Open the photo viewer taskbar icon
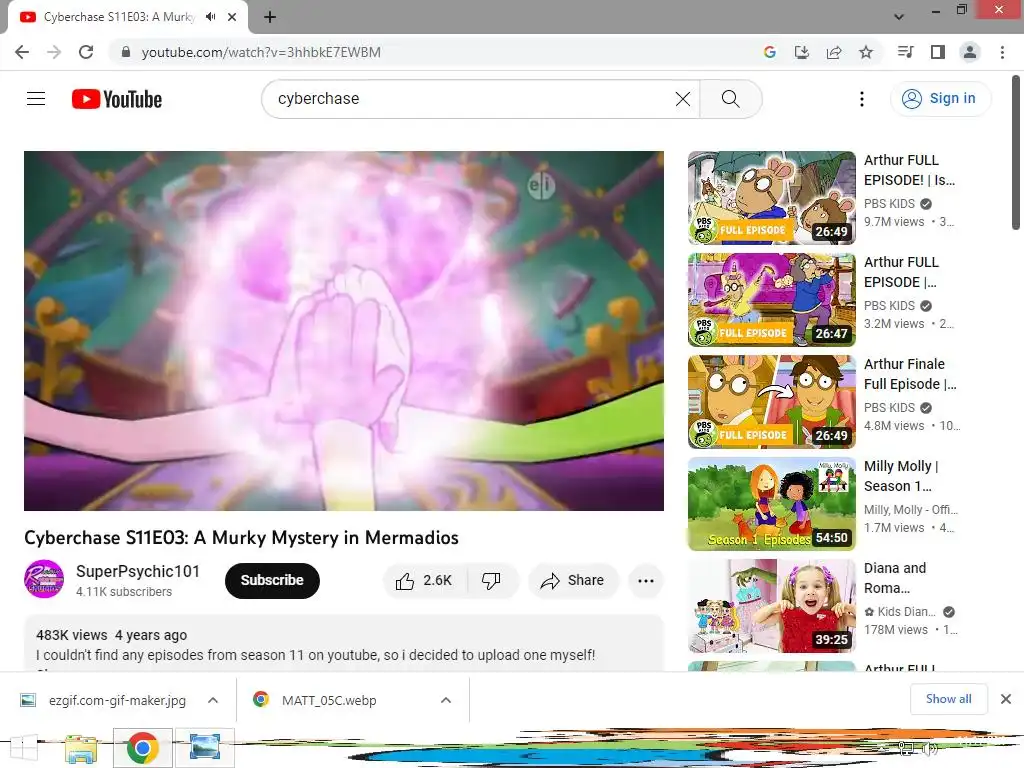This screenshot has height=768, width=1024. 204,748
